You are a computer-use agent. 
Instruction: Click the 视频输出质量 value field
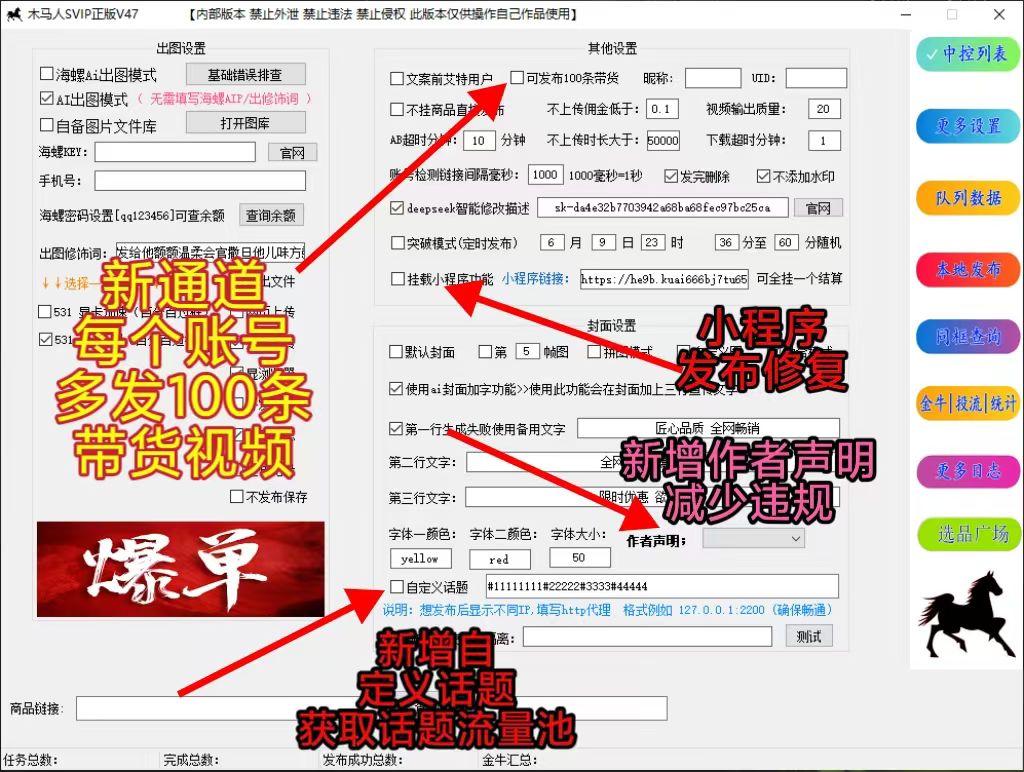point(824,109)
